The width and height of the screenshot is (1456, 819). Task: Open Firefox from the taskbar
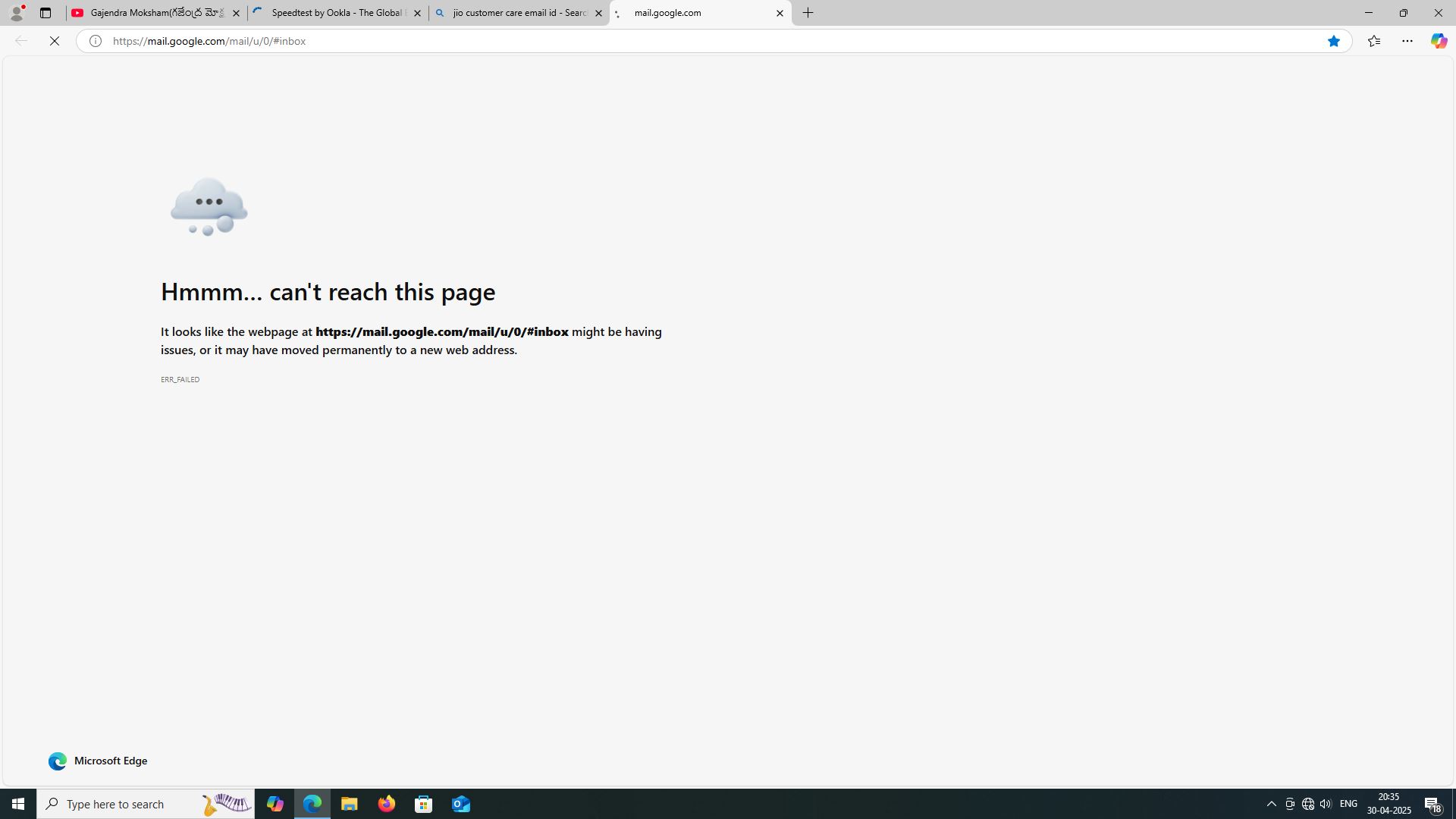387,804
